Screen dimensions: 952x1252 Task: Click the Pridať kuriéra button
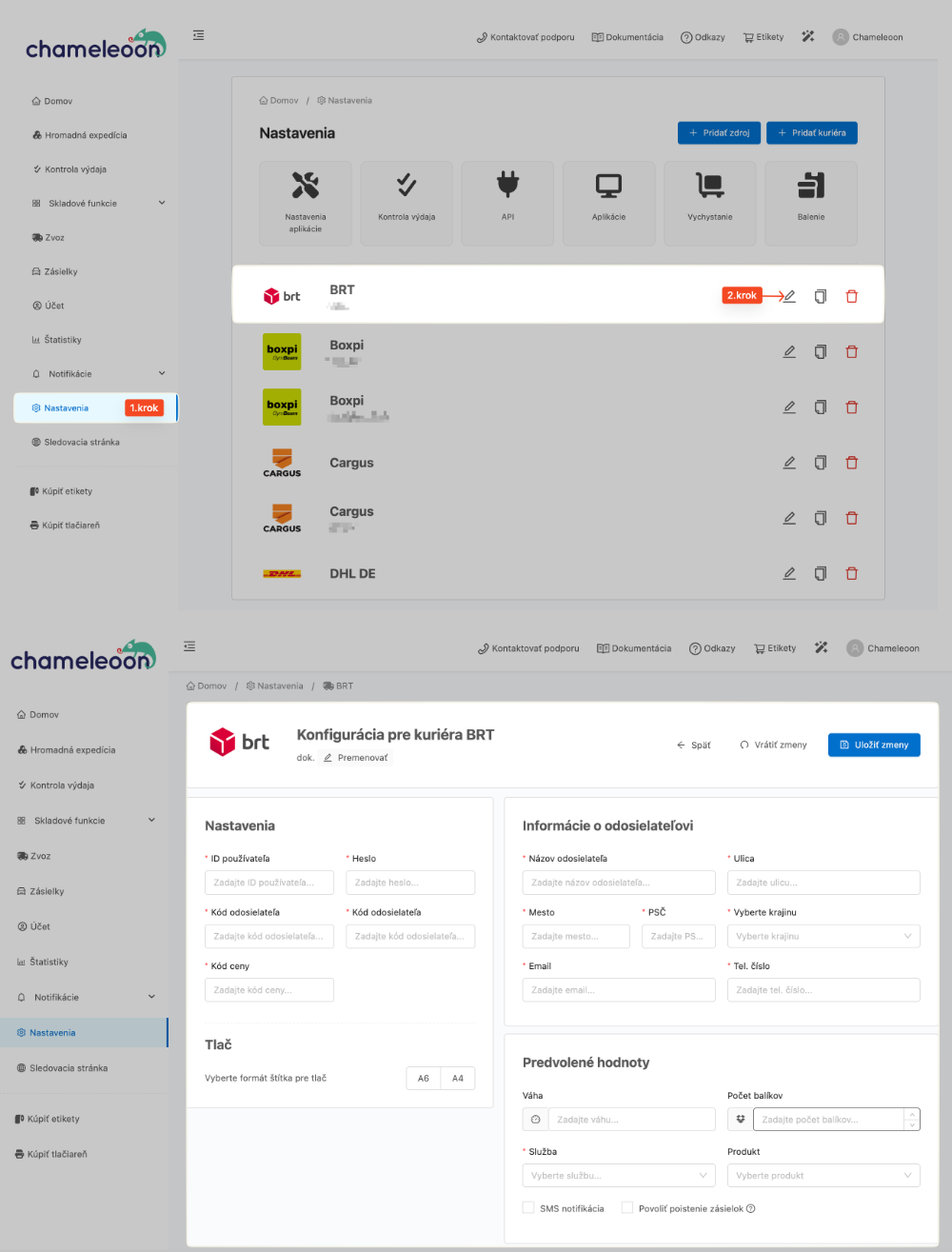[812, 133]
